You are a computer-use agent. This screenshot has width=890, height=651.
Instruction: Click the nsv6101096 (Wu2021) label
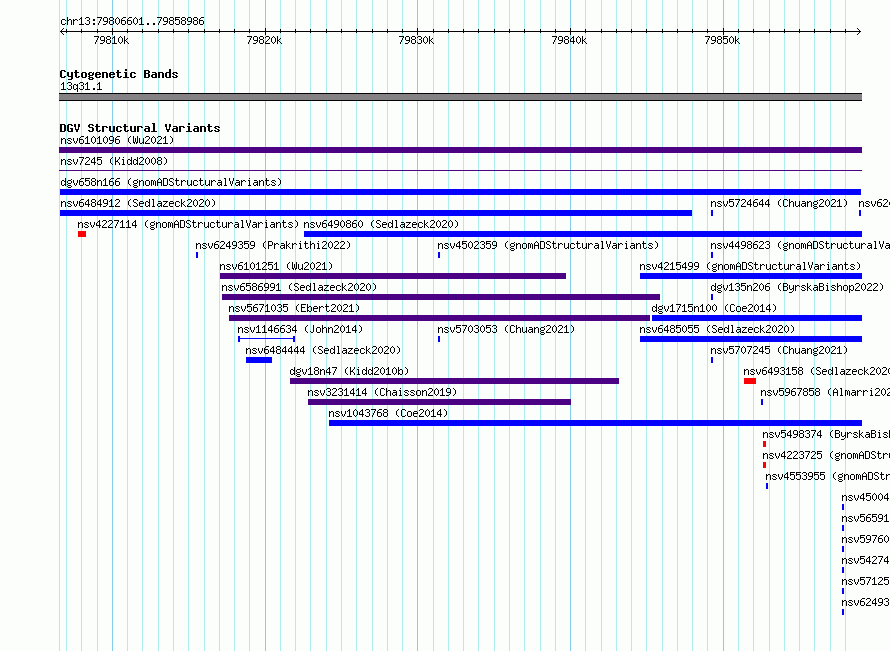point(117,140)
